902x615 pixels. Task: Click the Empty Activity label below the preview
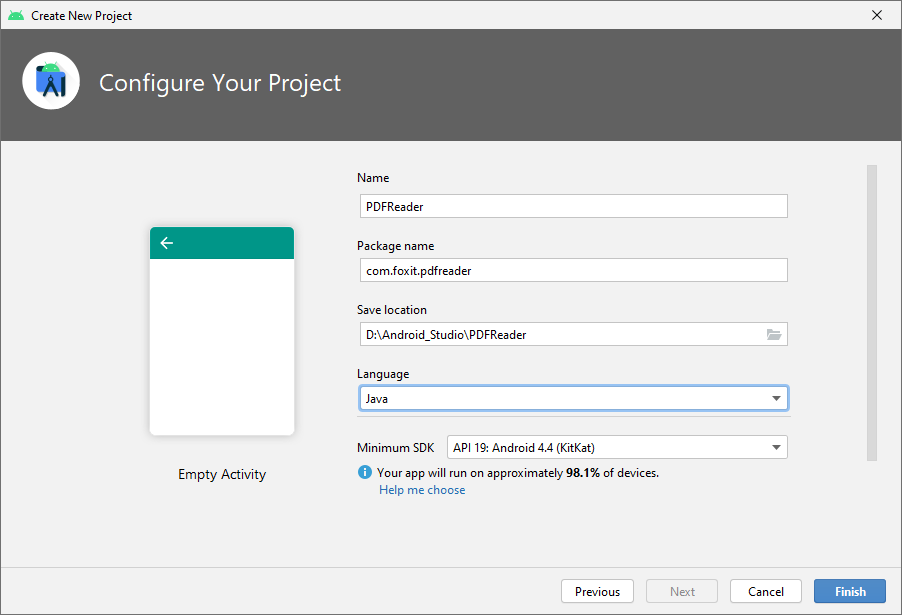coord(222,475)
